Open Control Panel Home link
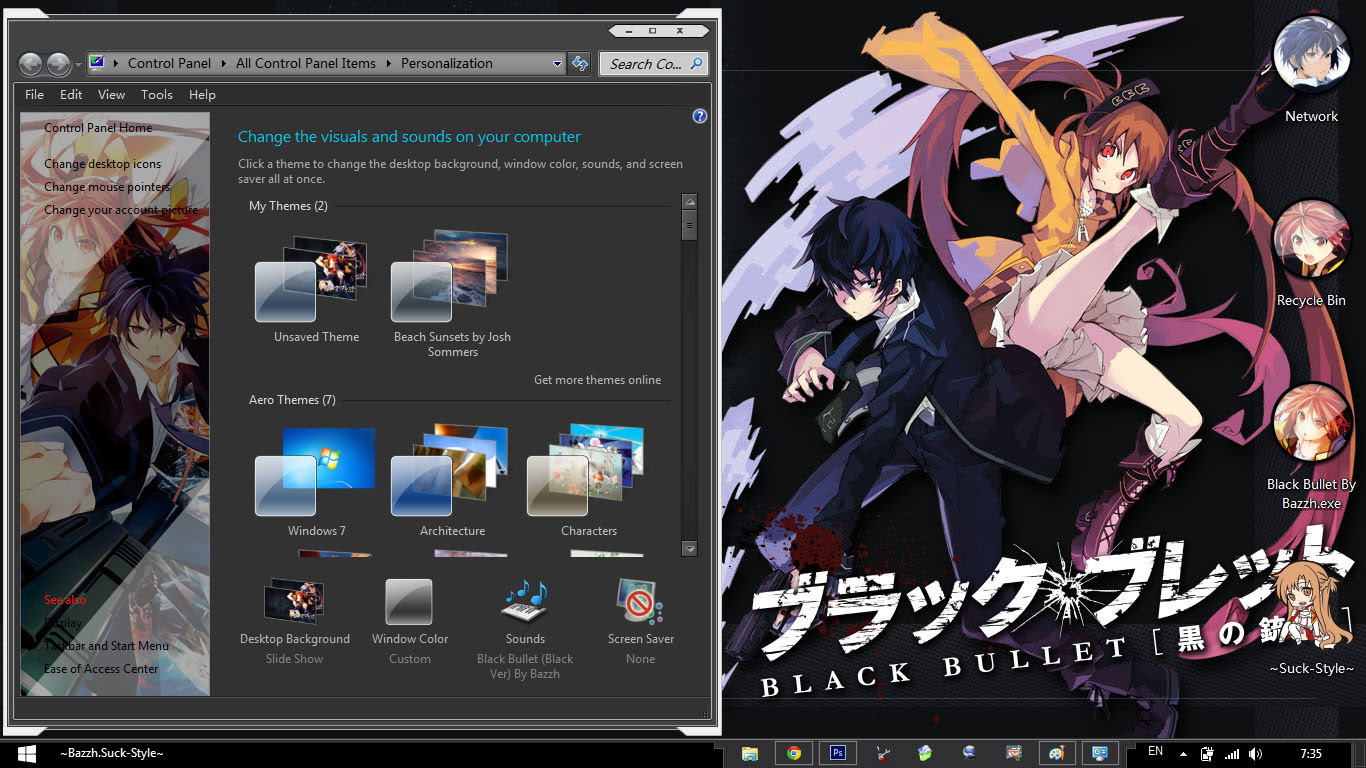 [98, 128]
